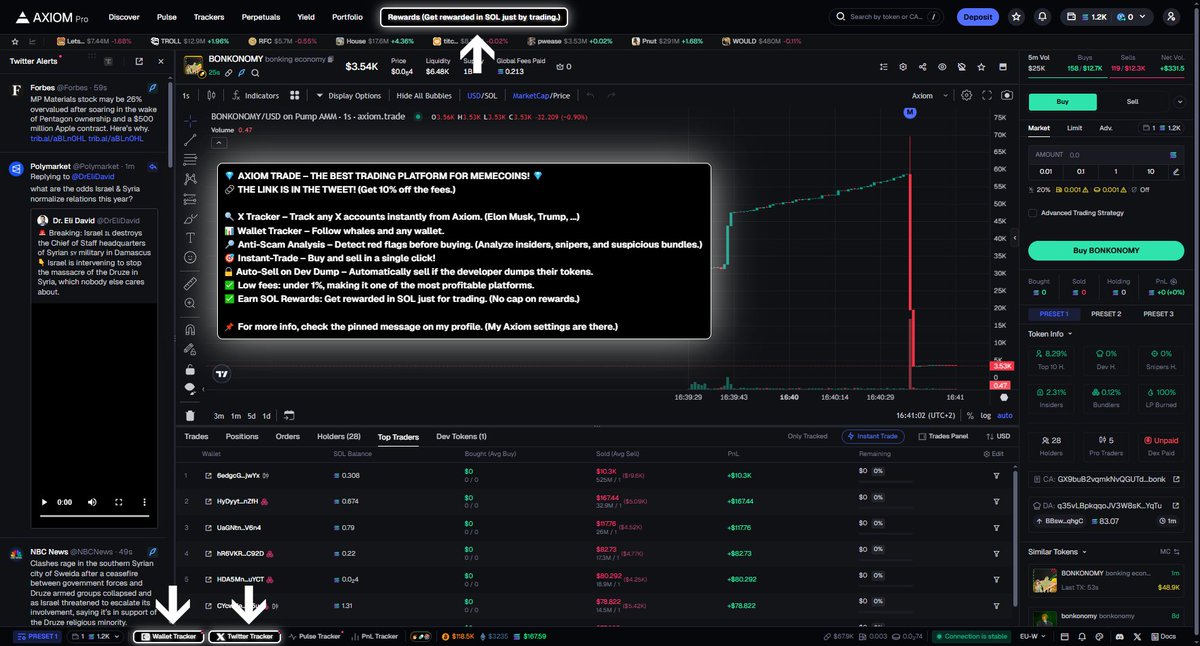
Task: Switch to the Holders (28) tab
Action: (x=339, y=436)
